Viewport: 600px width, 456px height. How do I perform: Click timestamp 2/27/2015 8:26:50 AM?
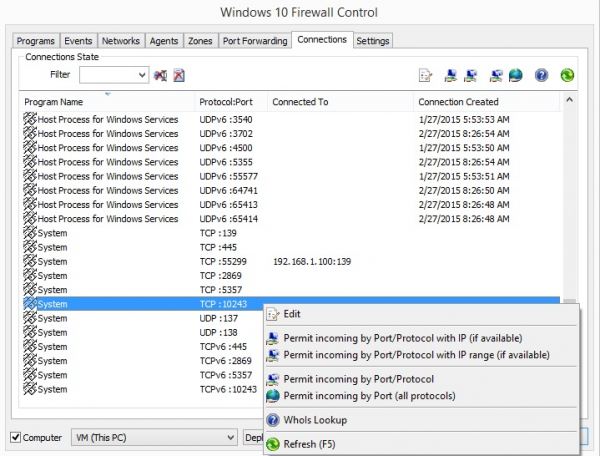pos(464,190)
